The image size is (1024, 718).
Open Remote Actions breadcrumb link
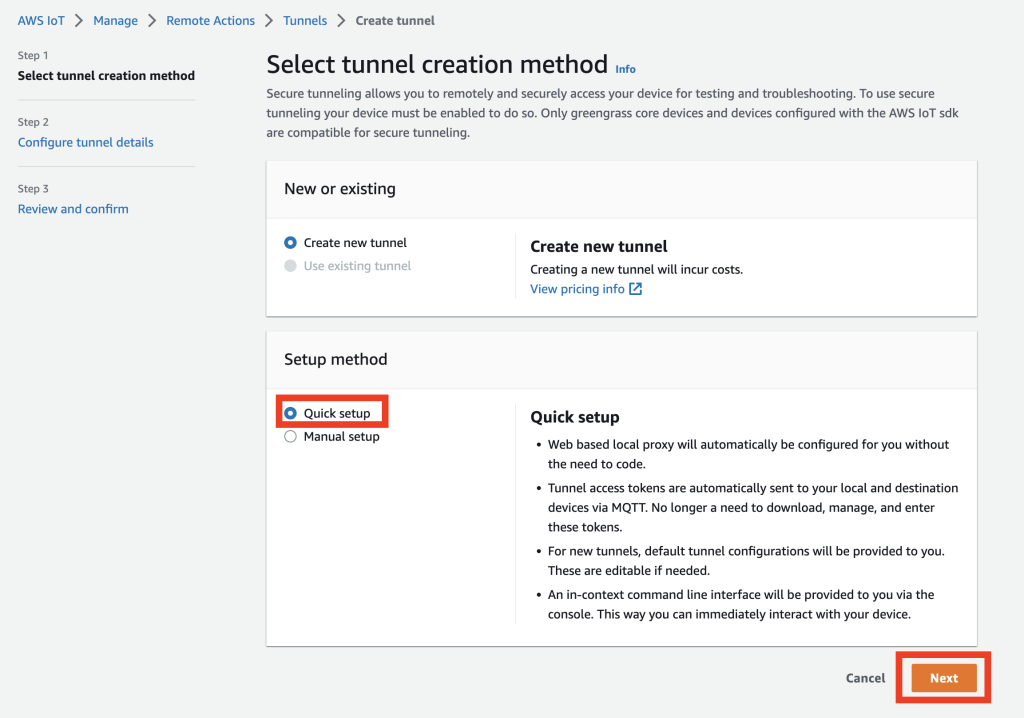point(210,20)
